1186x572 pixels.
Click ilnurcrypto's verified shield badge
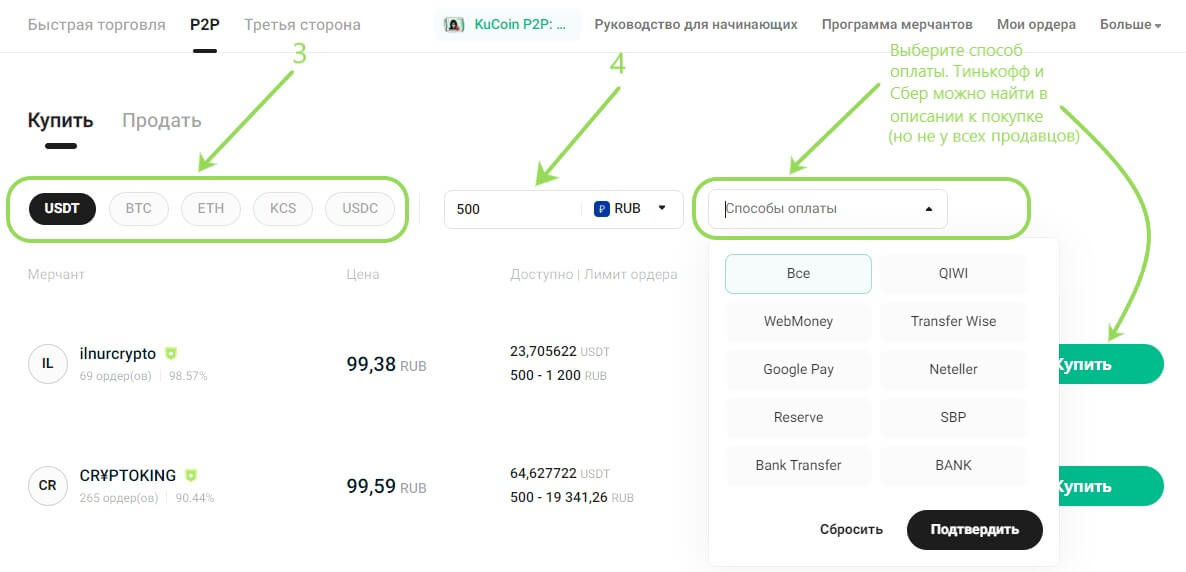click(171, 353)
